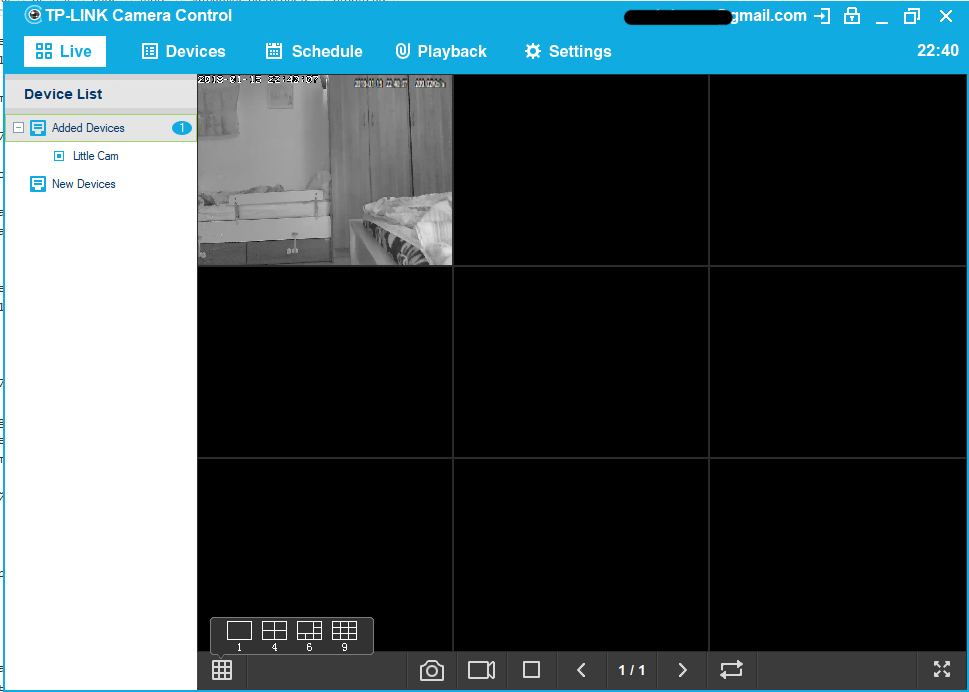Select the single-screen layout option

(x=239, y=634)
